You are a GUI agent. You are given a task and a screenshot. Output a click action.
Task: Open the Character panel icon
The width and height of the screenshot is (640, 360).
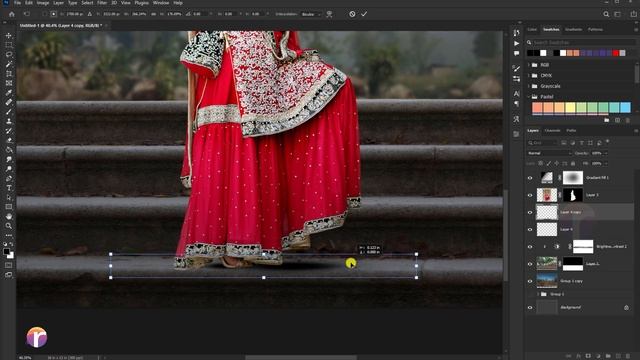[x=516, y=93]
